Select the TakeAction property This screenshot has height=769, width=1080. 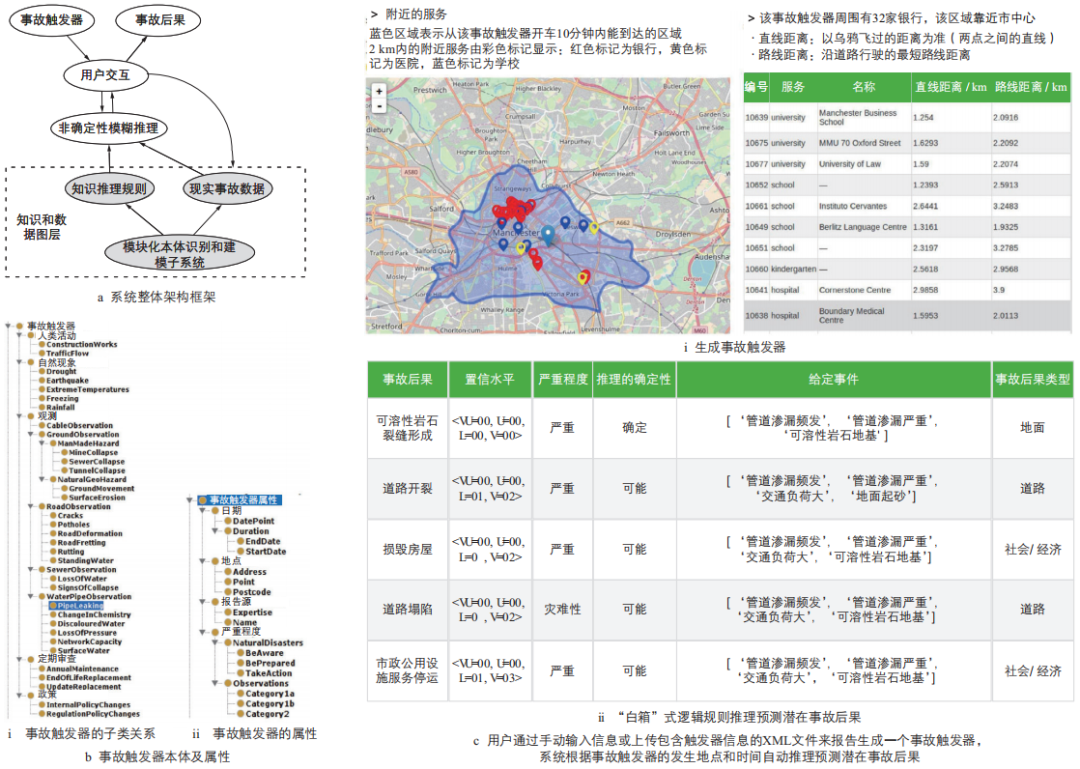[269, 673]
